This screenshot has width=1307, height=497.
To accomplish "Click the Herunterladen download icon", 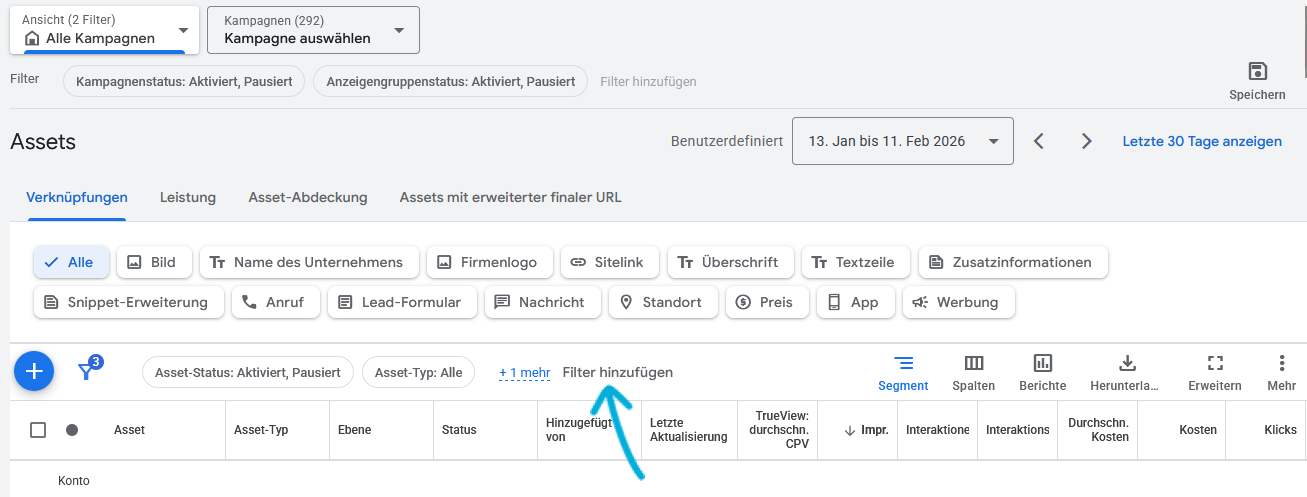I will pyautogui.click(x=1127, y=364).
